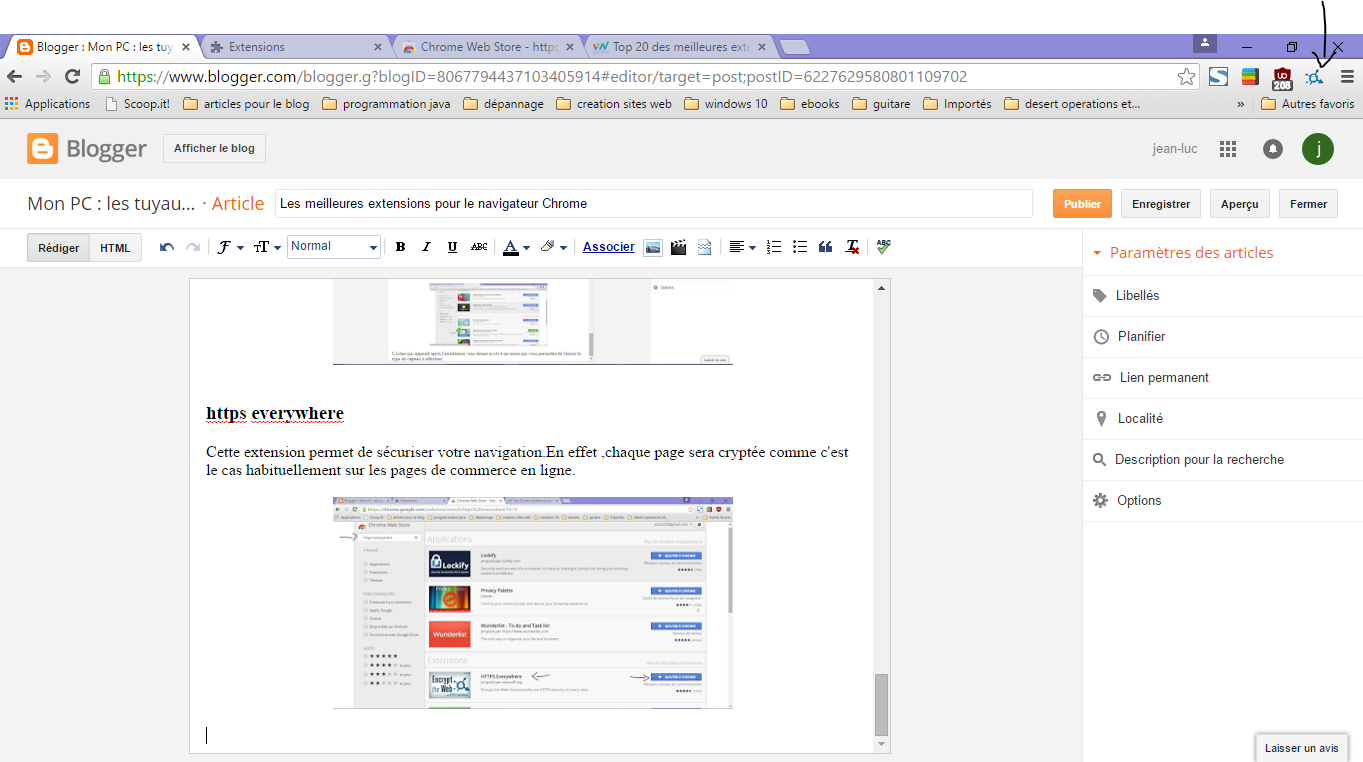Switch to HTML editing mode
1363x762 pixels.
click(115, 248)
